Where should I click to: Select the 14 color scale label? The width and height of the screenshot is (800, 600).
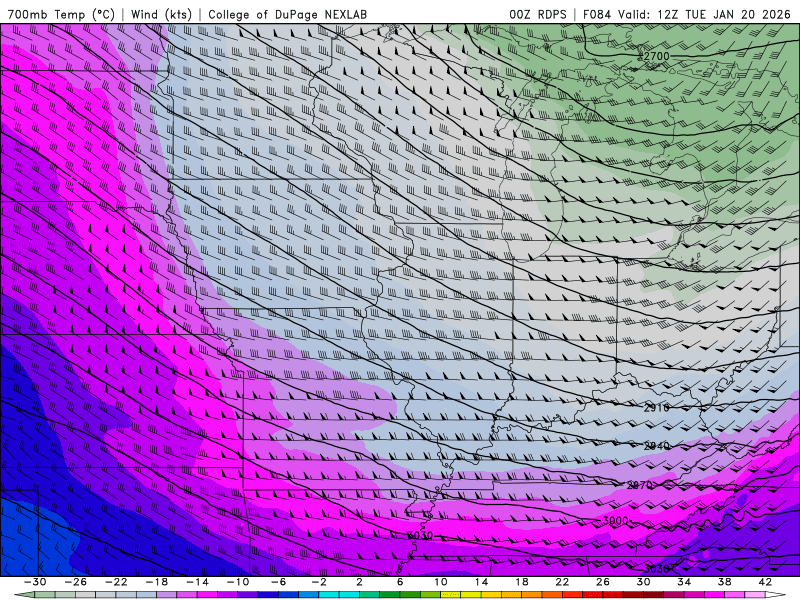482,582
